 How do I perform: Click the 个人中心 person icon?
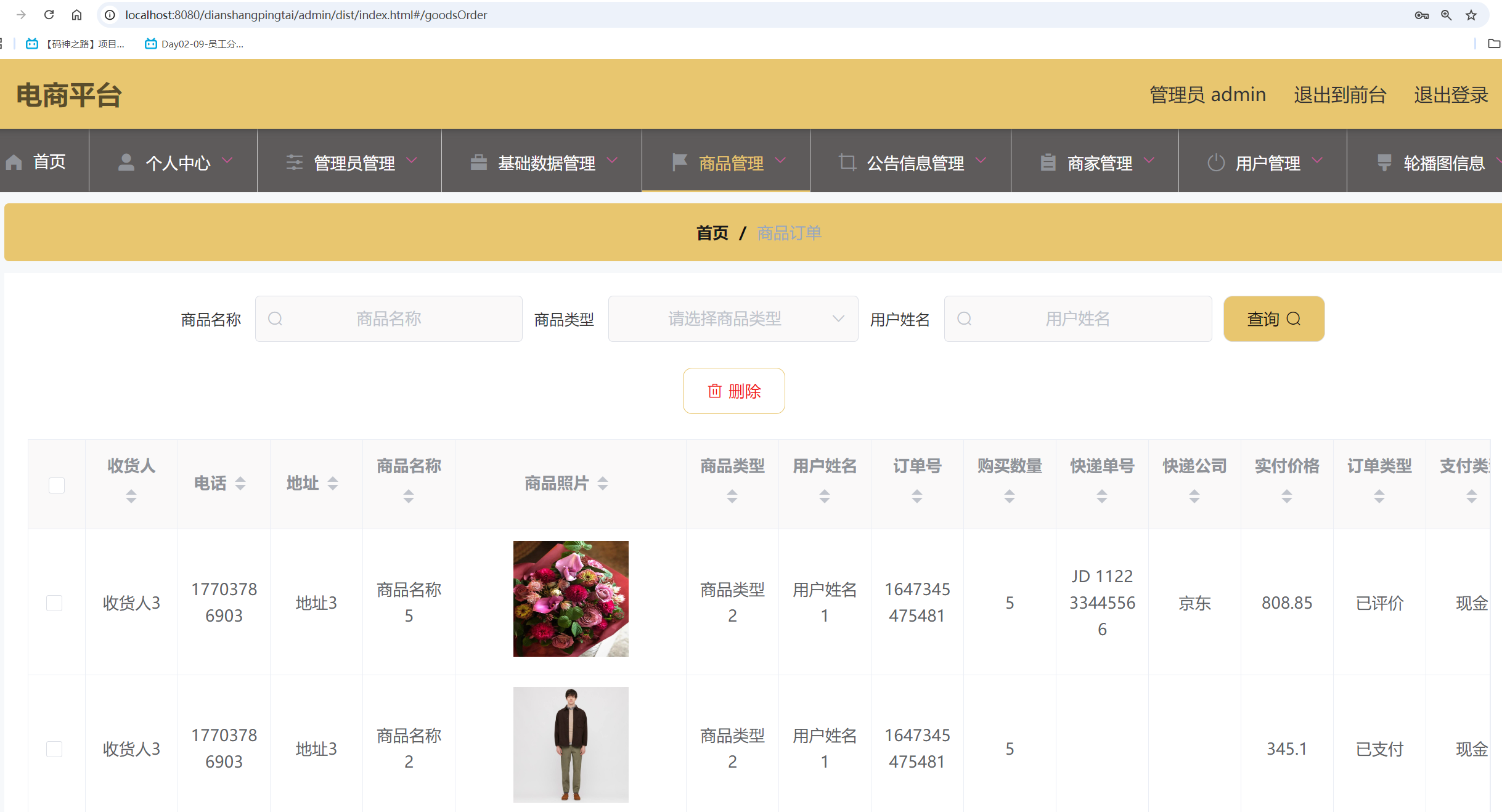[x=126, y=162]
